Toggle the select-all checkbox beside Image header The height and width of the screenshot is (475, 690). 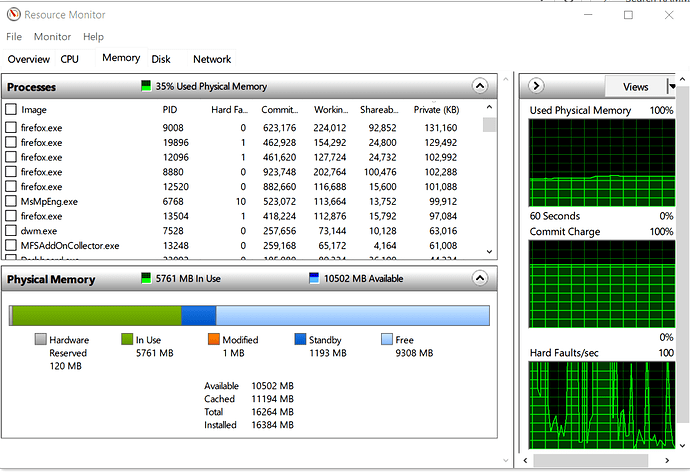click(11, 110)
